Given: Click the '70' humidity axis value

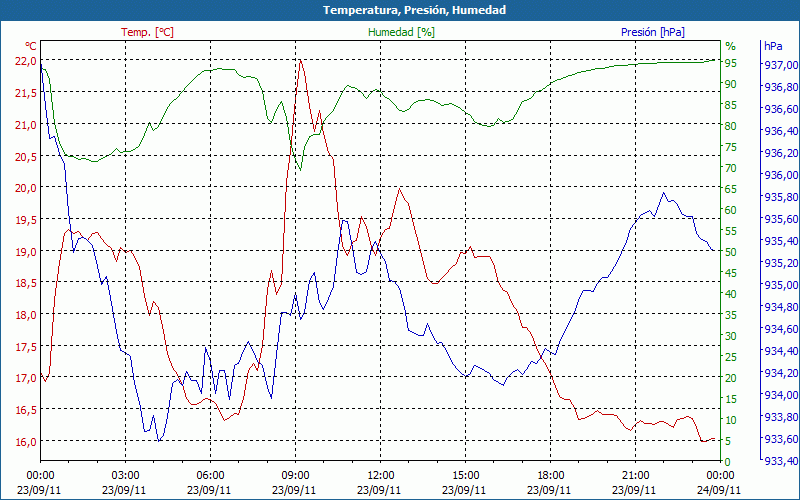Looking at the screenshot, I should point(730,168).
